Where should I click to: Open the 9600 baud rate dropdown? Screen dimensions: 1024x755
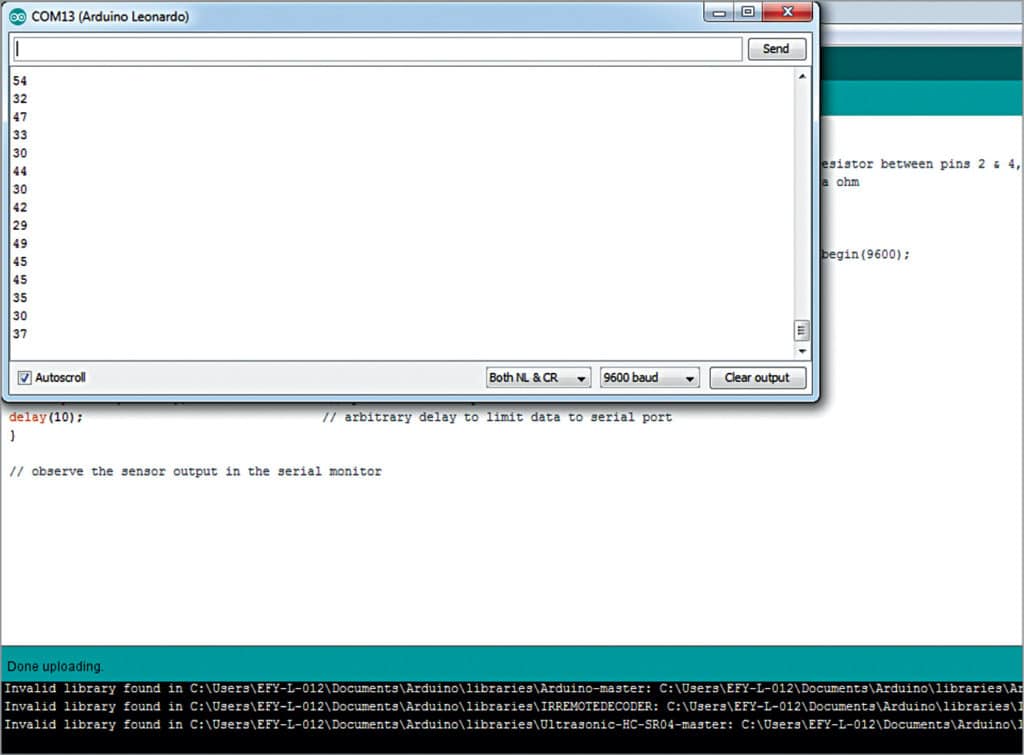(648, 378)
